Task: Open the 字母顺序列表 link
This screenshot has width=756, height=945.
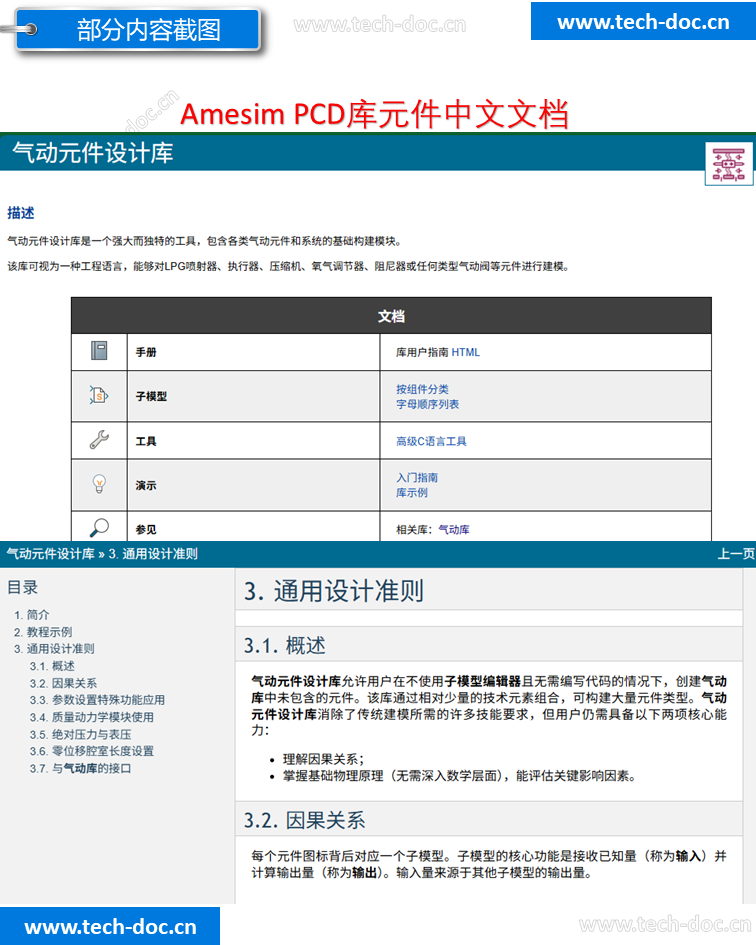Action: point(427,404)
